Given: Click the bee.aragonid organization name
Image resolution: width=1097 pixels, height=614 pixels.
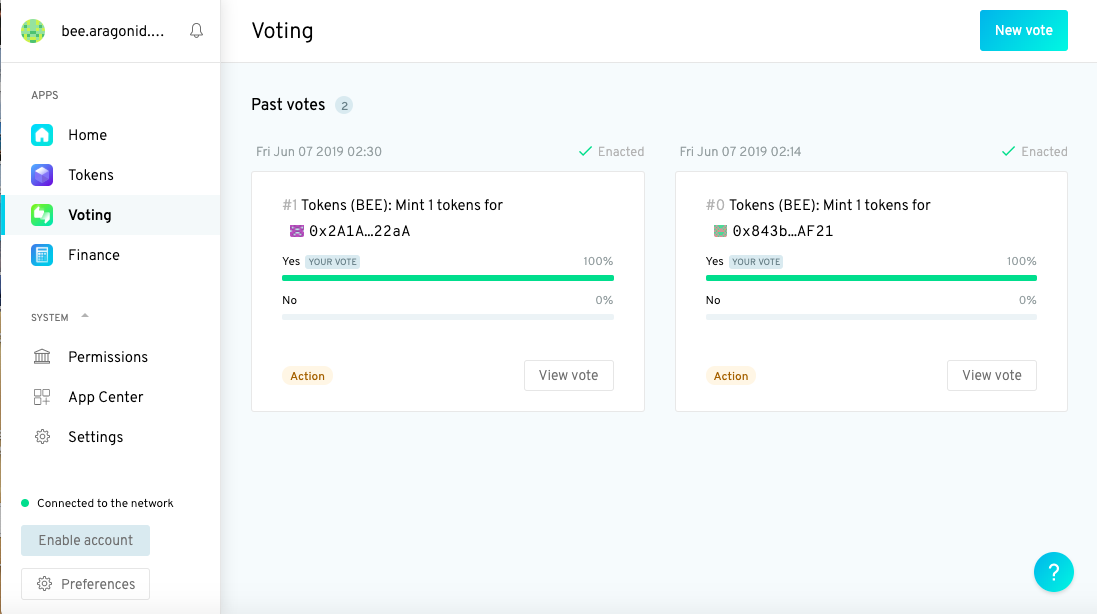Looking at the screenshot, I should (x=113, y=31).
